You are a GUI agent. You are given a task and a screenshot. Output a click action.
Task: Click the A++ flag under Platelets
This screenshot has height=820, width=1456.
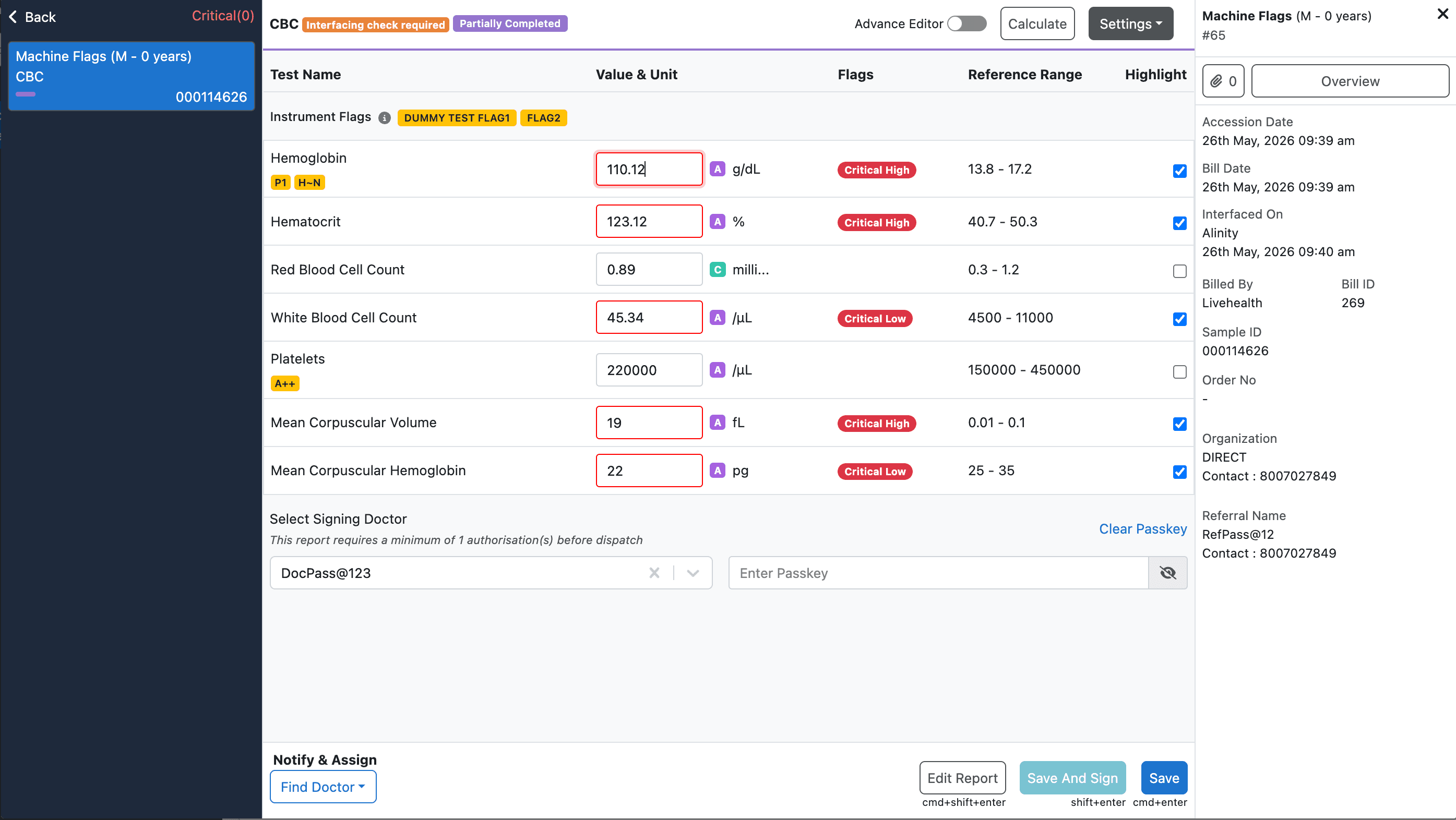tap(285, 384)
